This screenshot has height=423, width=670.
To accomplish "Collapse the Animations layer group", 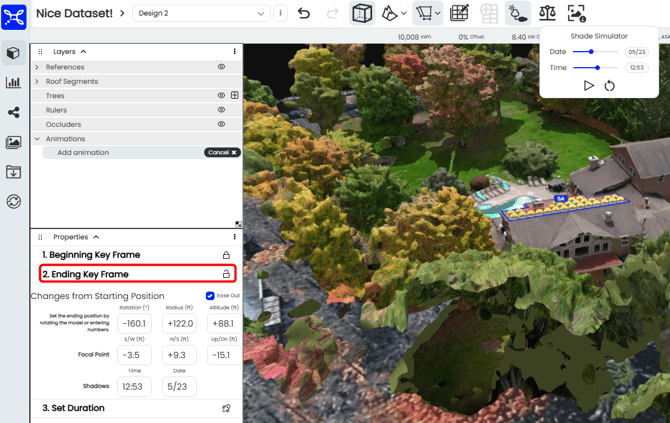I will pos(37,139).
